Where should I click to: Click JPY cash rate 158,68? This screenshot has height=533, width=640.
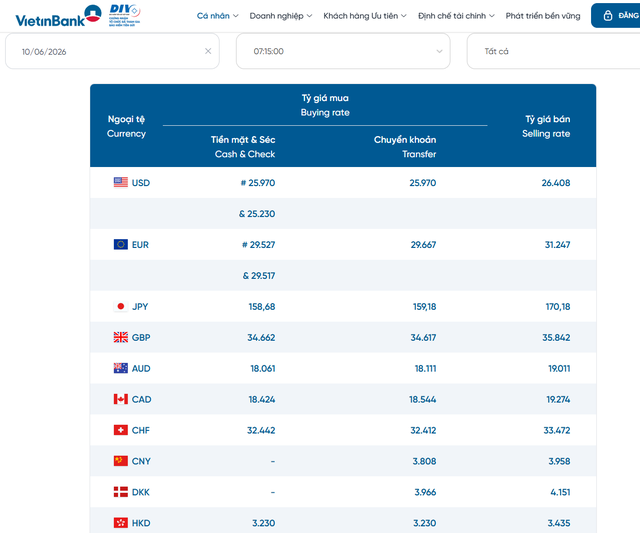click(x=262, y=306)
